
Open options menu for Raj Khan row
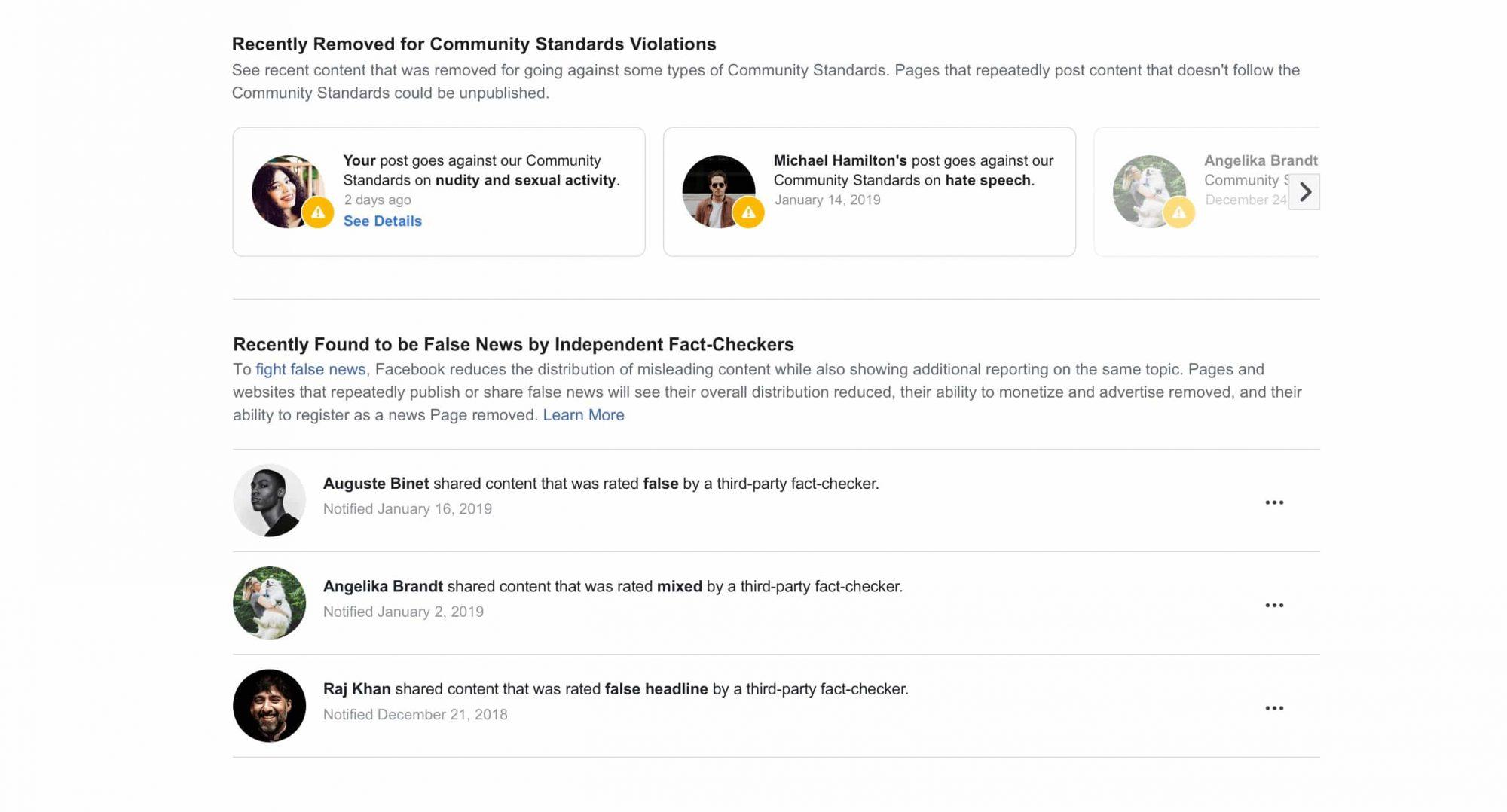tap(1274, 708)
